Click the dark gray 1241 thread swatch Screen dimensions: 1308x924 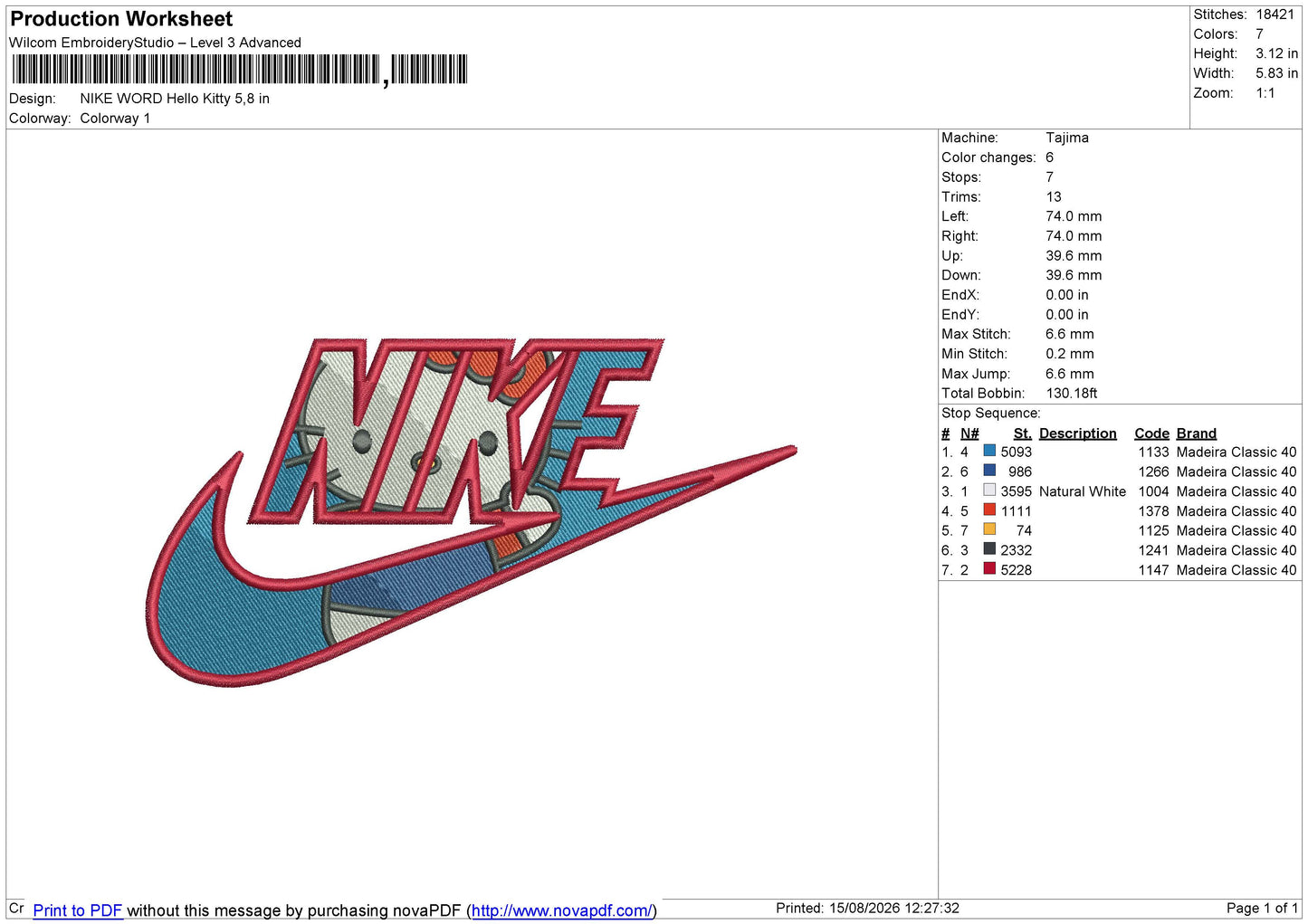(989, 548)
